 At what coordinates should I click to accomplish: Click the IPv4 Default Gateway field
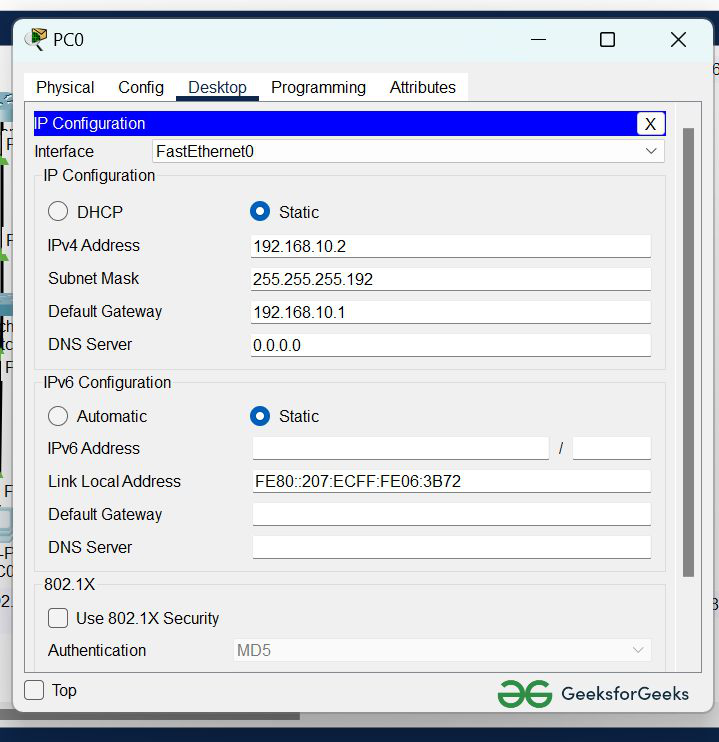pos(450,312)
